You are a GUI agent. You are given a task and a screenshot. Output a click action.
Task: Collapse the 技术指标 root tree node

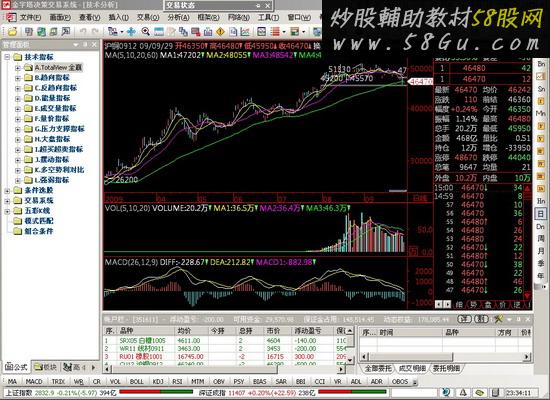[7, 57]
